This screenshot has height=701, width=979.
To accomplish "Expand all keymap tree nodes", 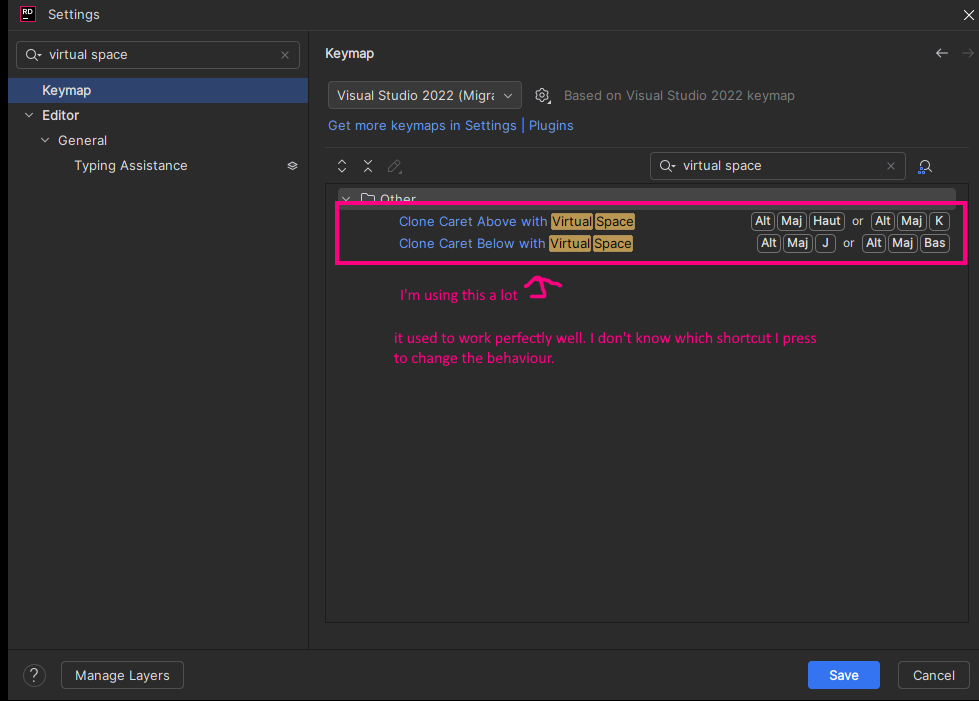I will click(342, 166).
